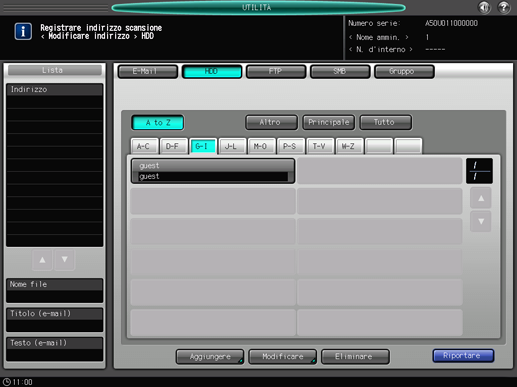
Task: Click the blue information icon
Action: (x=23, y=32)
